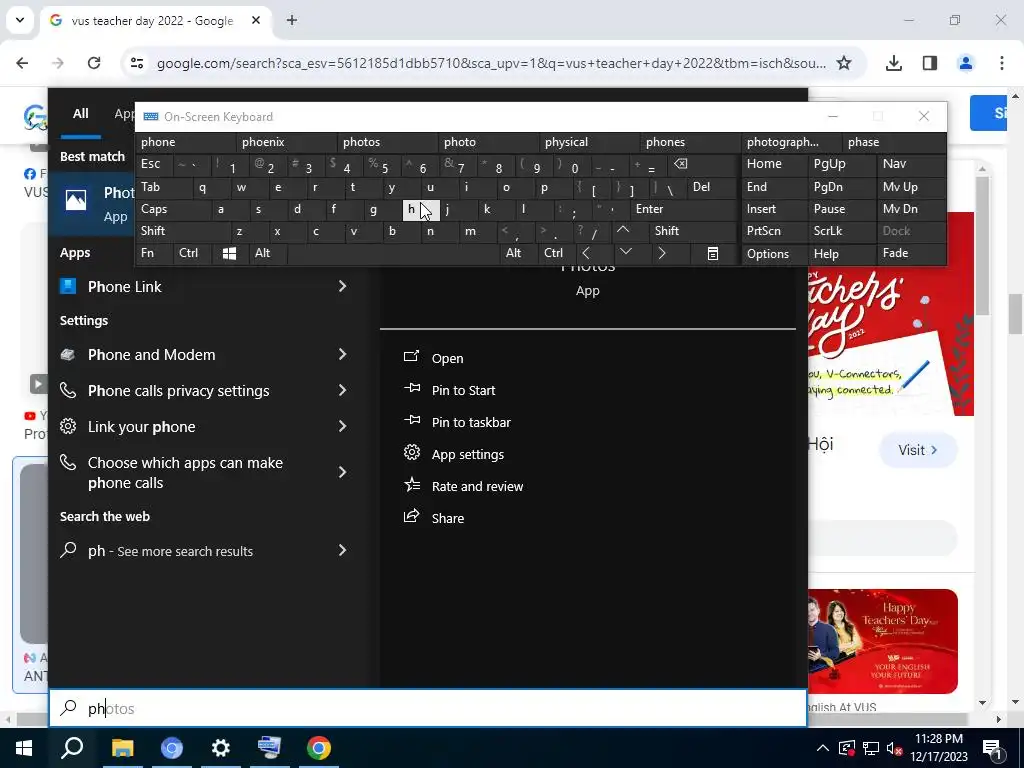Expand Phone calls privacy settings arrow

(x=342, y=390)
